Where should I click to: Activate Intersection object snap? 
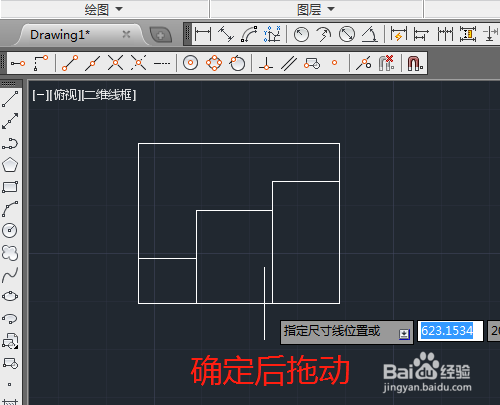(x=115, y=63)
